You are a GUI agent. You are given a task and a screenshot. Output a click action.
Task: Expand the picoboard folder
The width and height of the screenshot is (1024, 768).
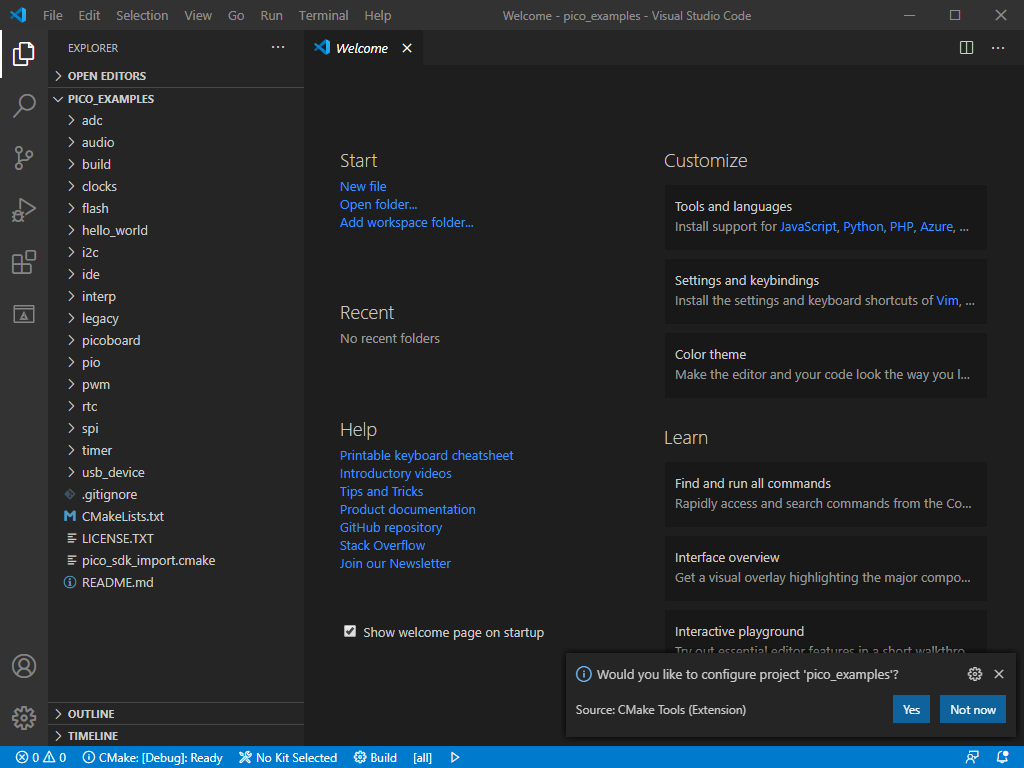[176, 340]
